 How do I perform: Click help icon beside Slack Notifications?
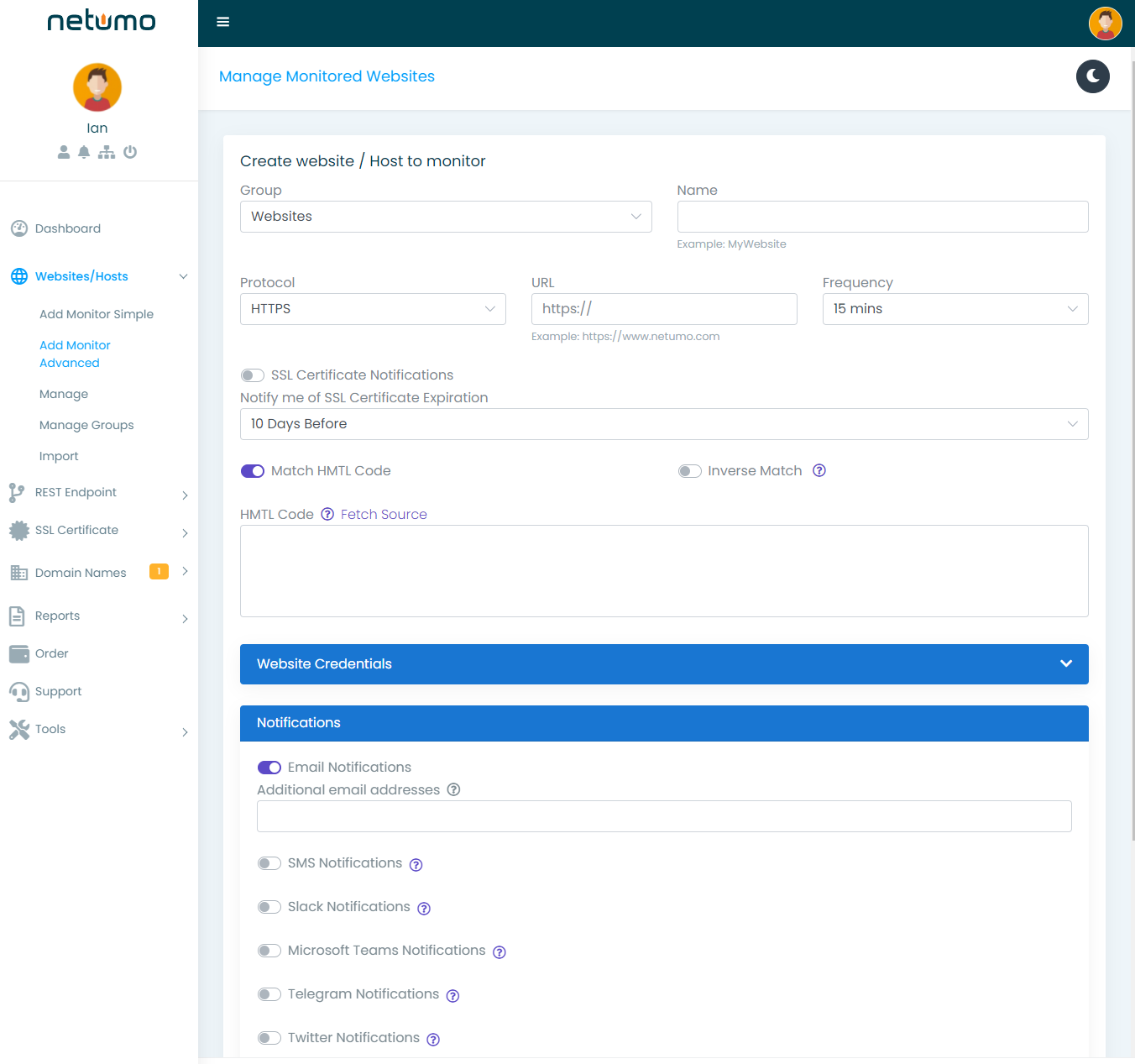click(424, 909)
